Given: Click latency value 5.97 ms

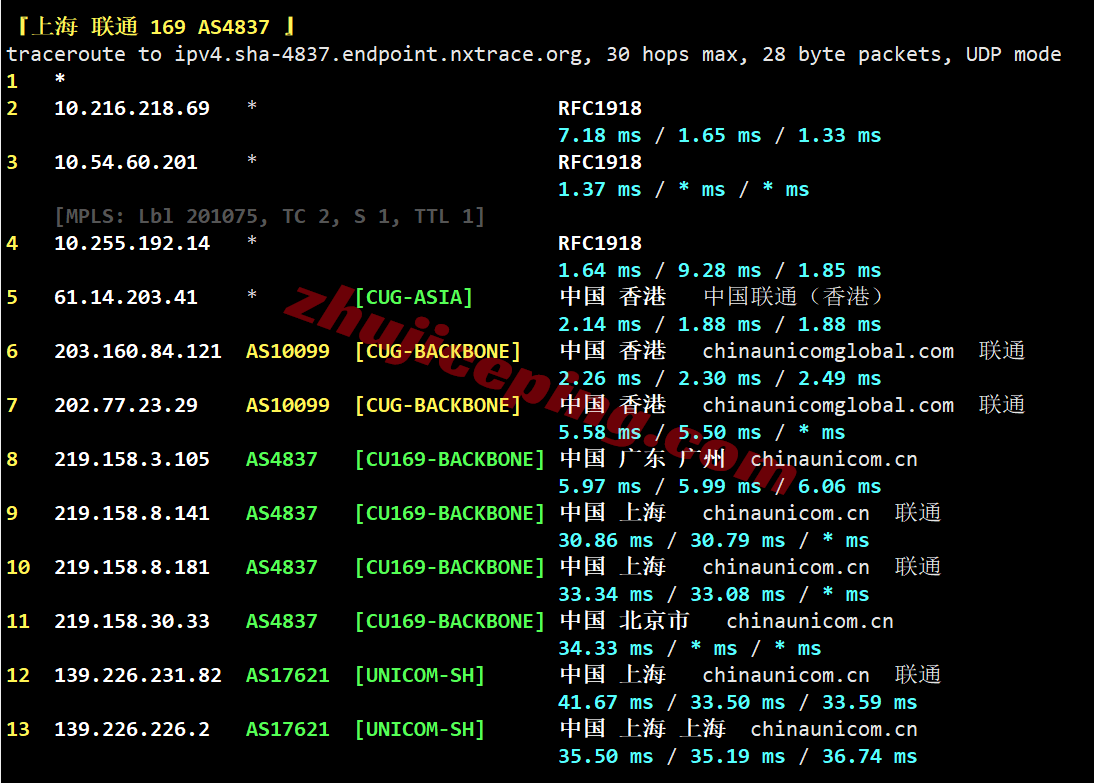Looking at the screenshot, I should (x=599, y=486).
